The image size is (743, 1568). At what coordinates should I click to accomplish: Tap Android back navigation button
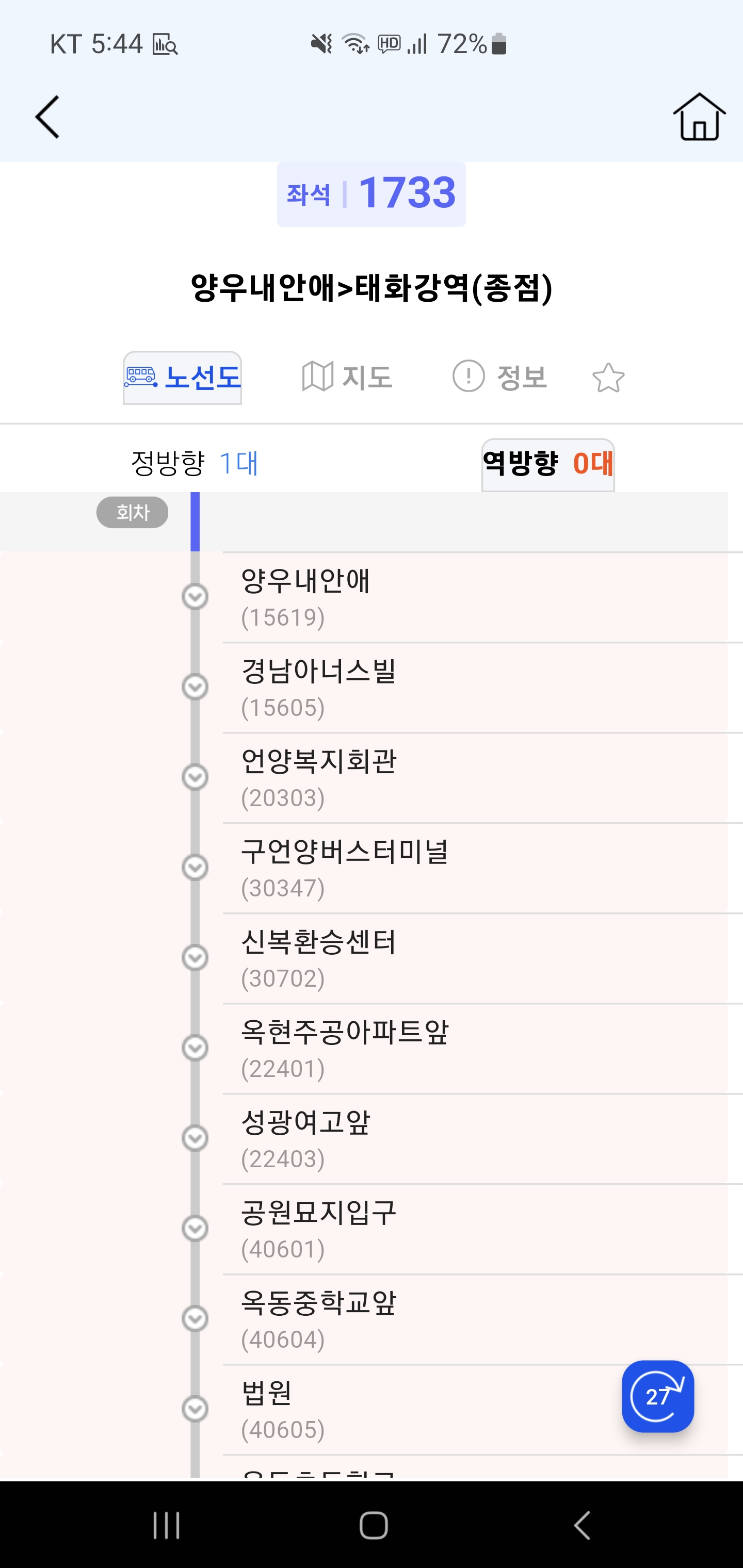[x=582, y=1525]
